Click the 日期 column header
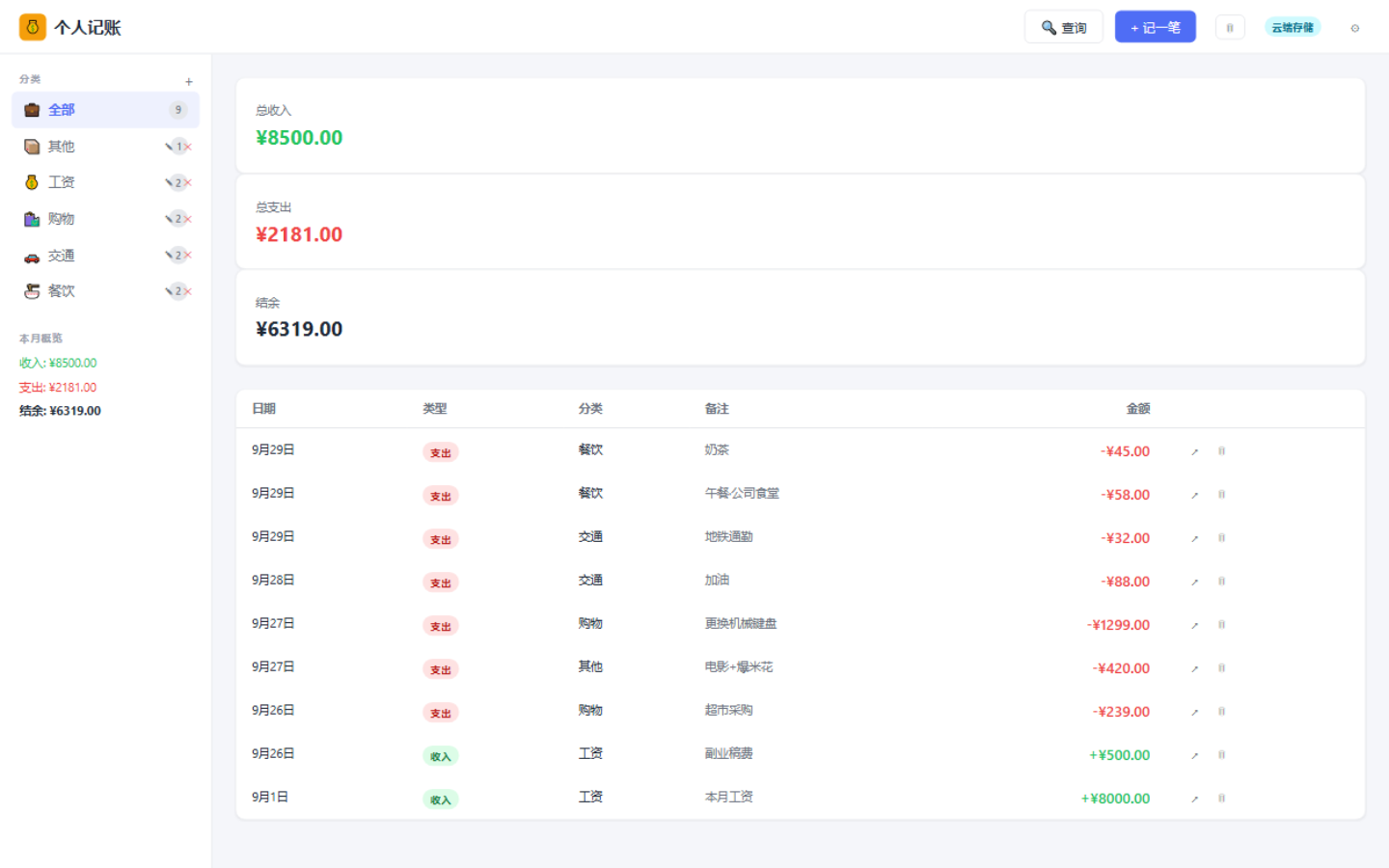 point(264,409)
